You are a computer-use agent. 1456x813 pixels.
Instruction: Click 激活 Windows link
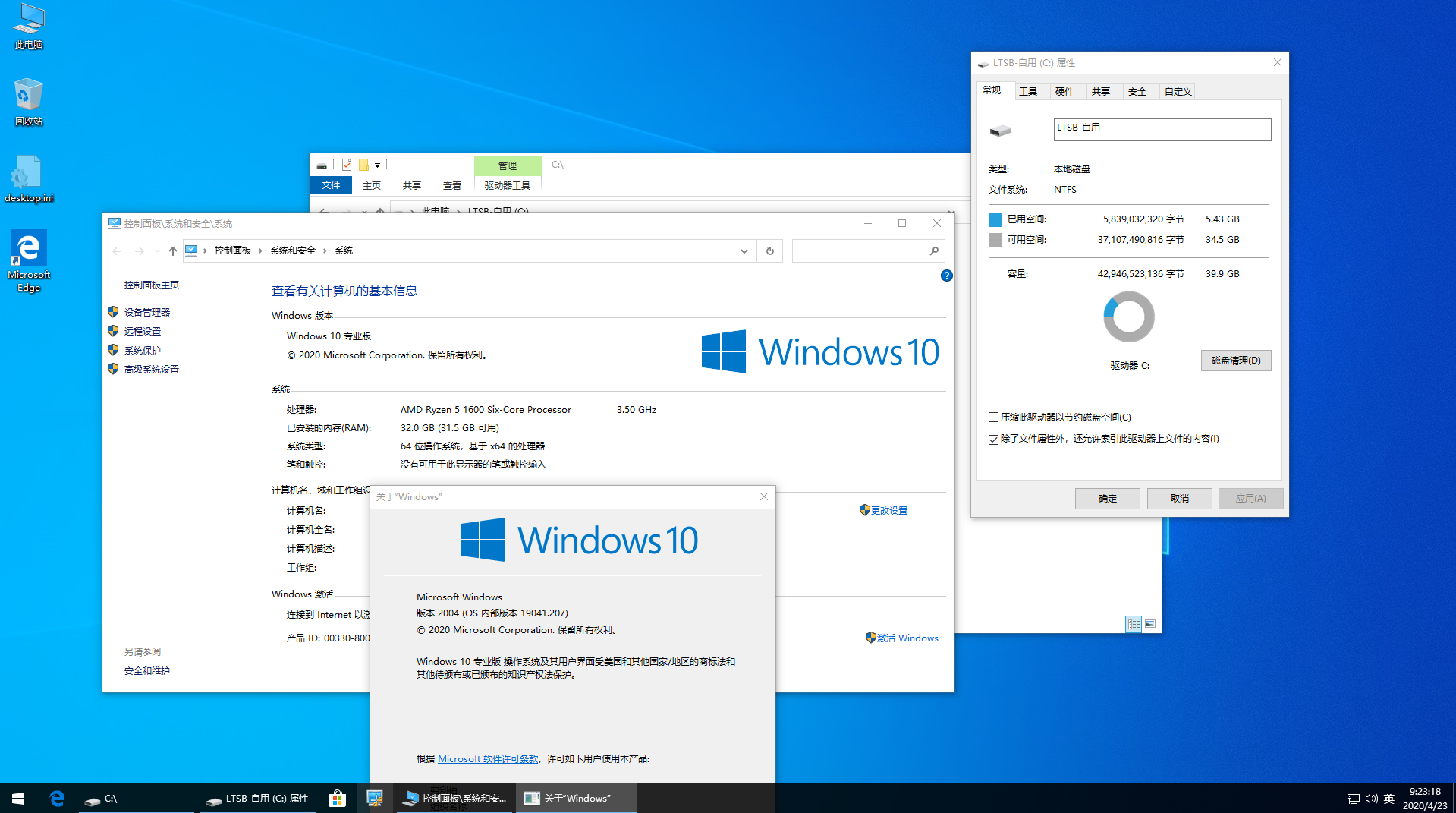coord(907,638)
